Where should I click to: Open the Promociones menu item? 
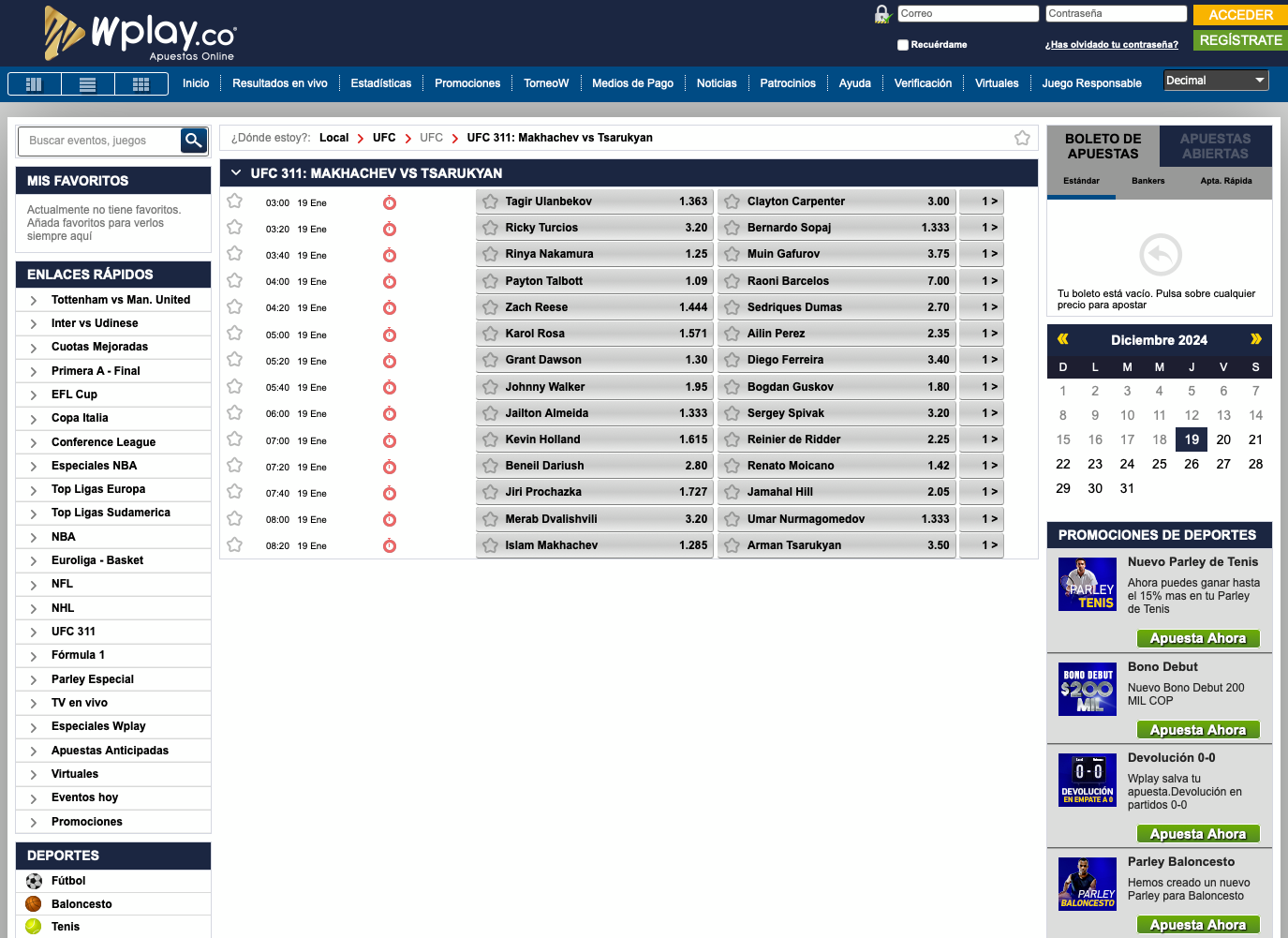[467, 83]
